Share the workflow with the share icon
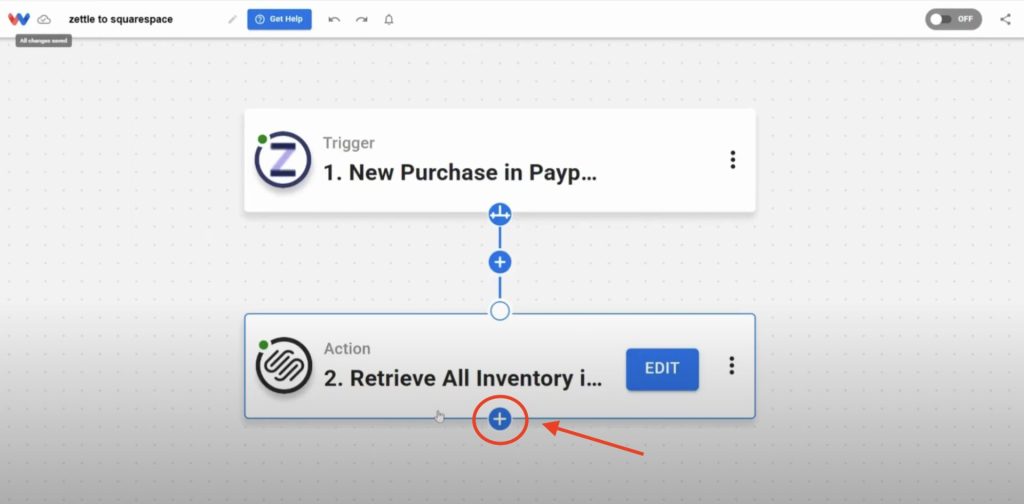The width and height of the screenshot is (1024, 504). point(1005,19)
